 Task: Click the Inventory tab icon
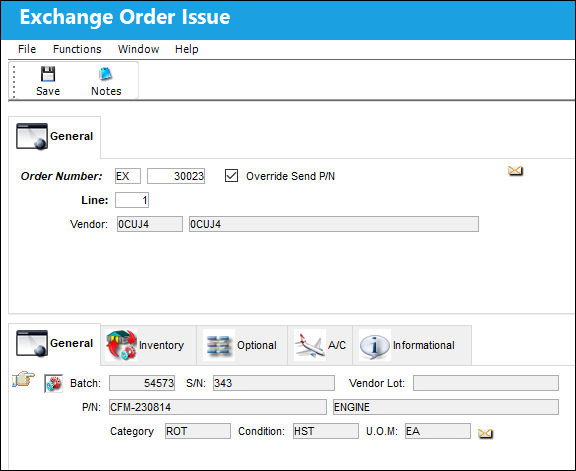tap(121, 345)
